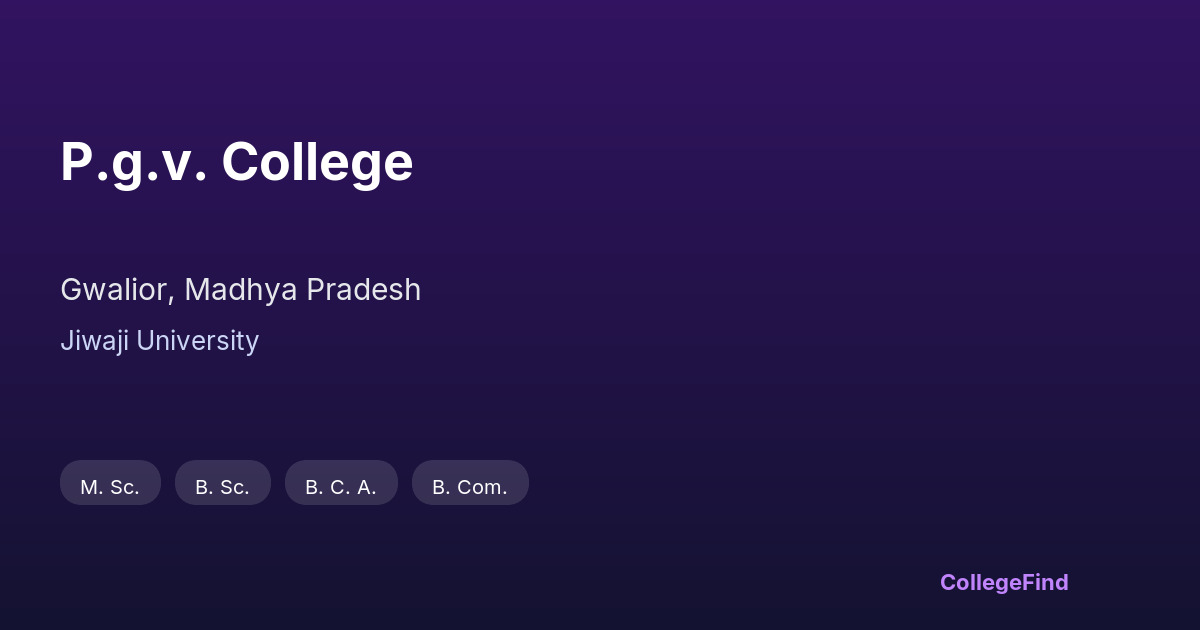Click the CollegeFind brand logo
This screenshot has width=1200, height=630.
click(1004, 582)
